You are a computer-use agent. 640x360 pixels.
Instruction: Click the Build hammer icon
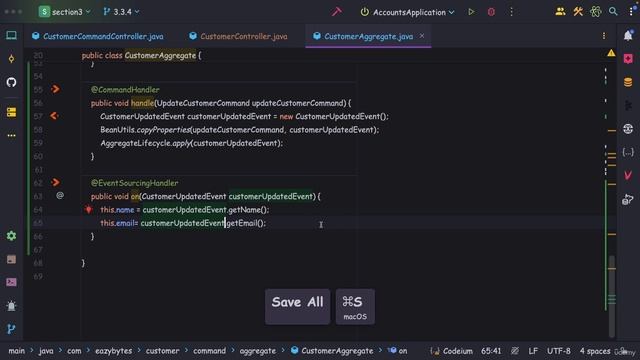pos(337,12)
